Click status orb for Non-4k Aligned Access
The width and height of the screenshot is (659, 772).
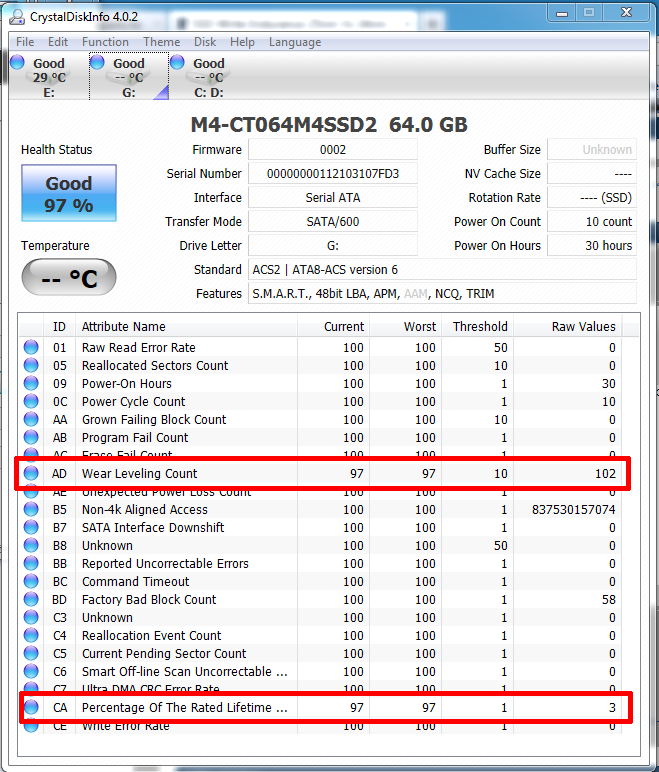[31, 509]
